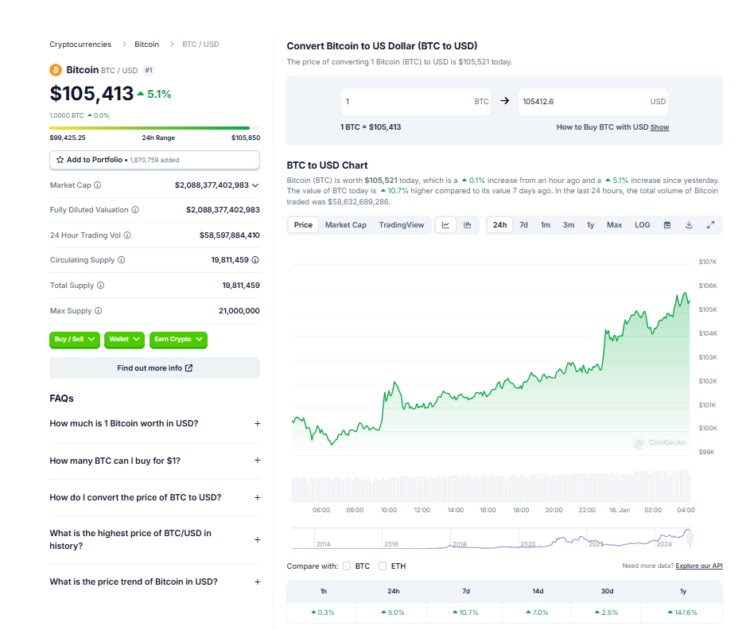The image size is (750, 630).
Task: Select 7d chart range
Action: point(524,225)
